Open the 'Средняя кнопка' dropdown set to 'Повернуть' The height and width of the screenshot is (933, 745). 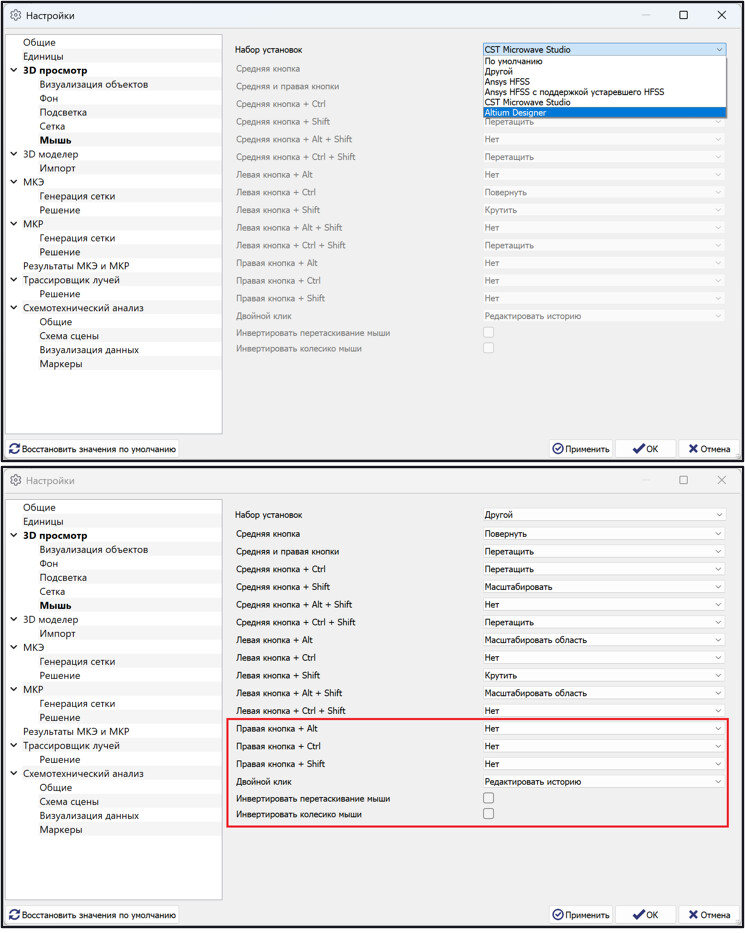click(x=604, y=534)
